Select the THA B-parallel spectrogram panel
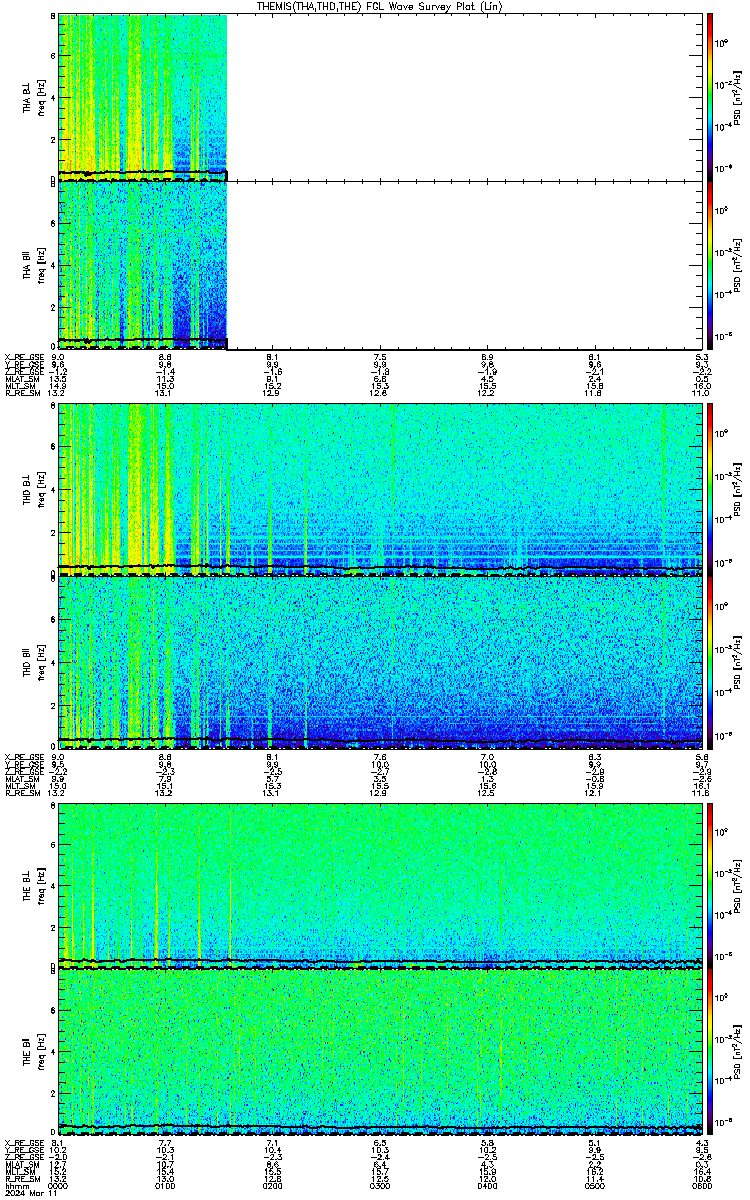This screenshot has height=1200, width=750. pyautogui.click(x=380, y=265)
